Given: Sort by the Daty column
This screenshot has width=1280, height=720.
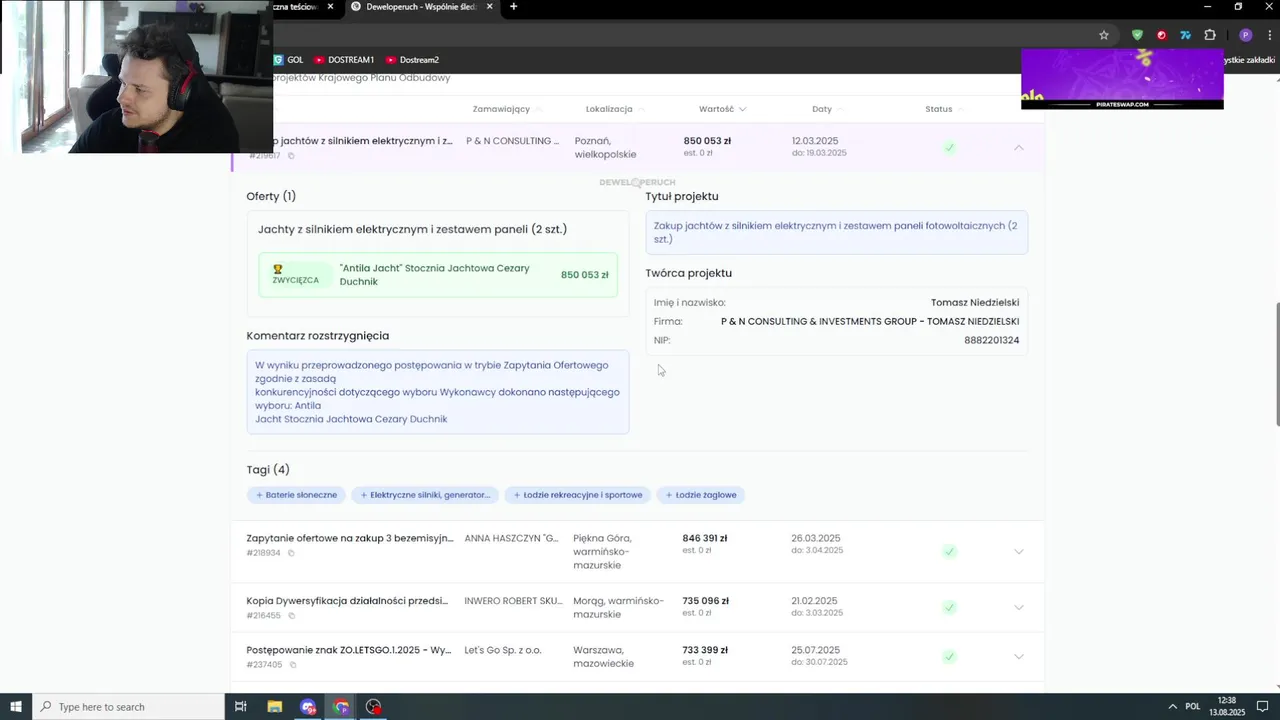Looking at the screenshot, I should coord(827,109).
